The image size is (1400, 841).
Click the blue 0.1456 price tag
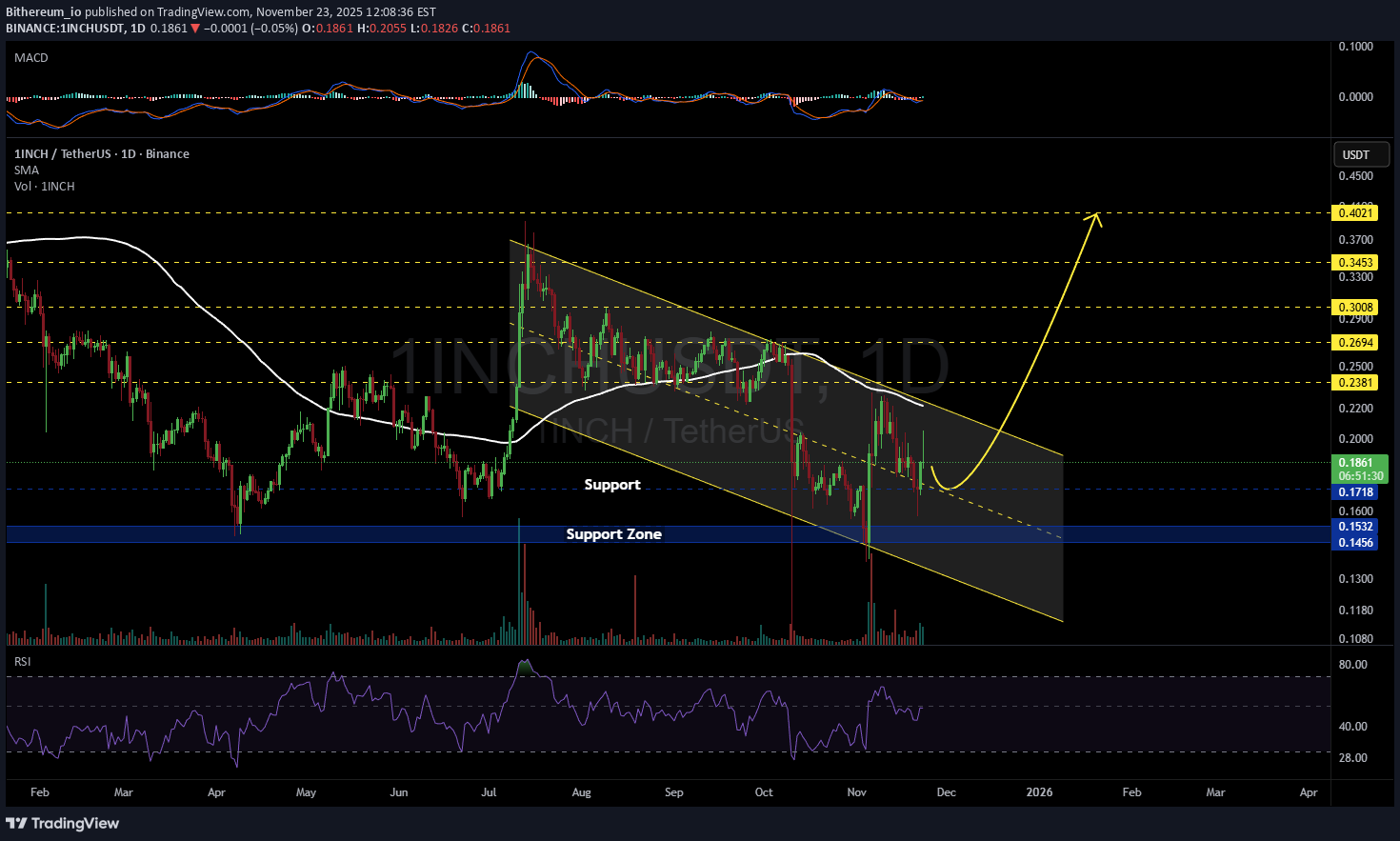coord(1355,543)
